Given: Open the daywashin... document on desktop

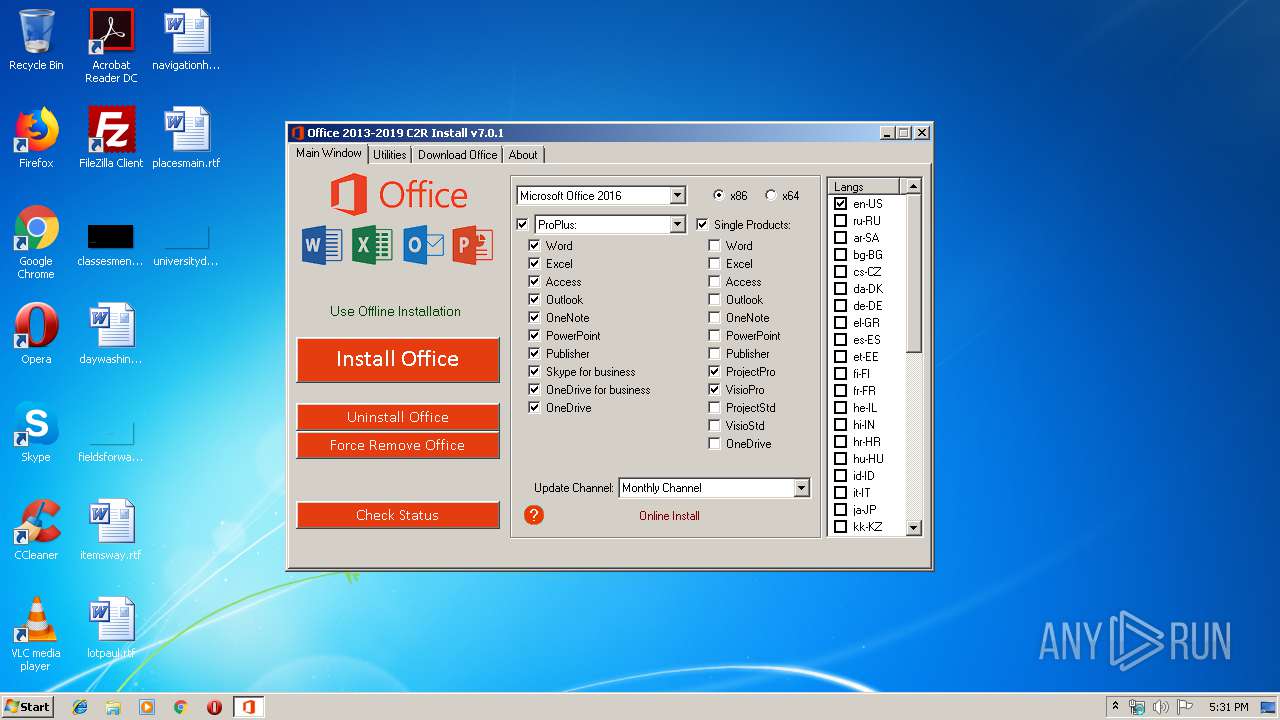Looking at the screenshot, I should click(x=111, y=334).
